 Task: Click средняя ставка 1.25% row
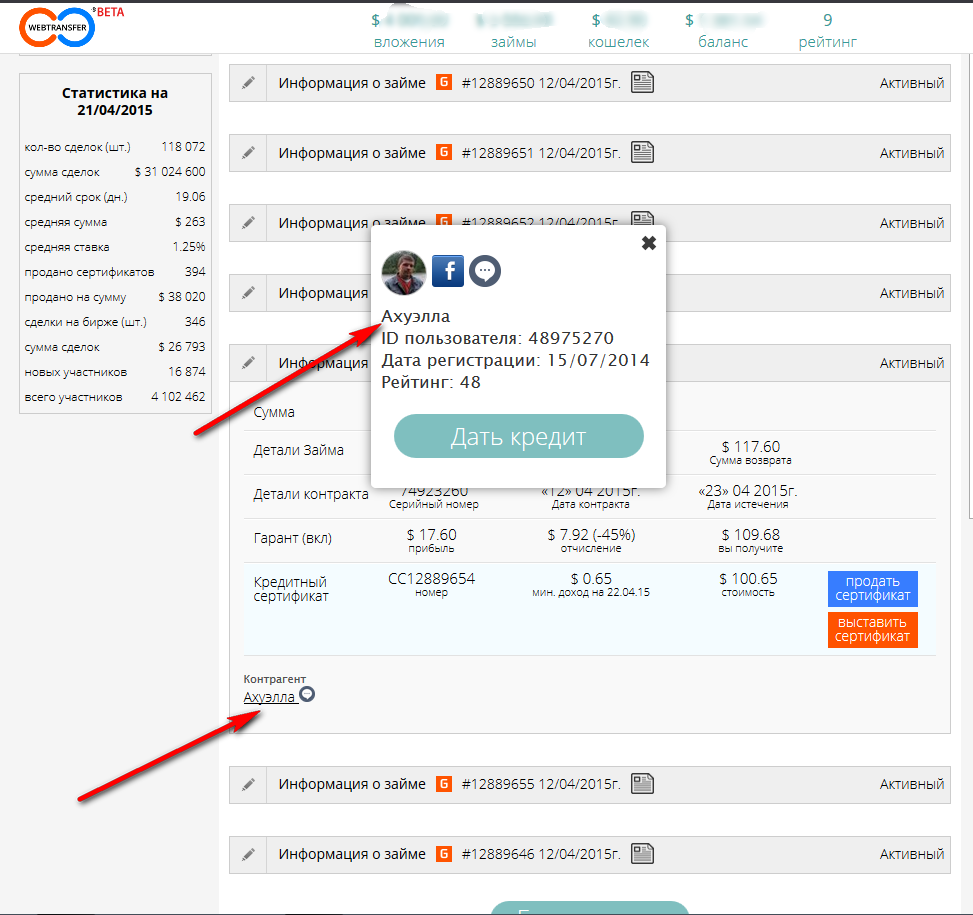pyautogui.click(x=115, y=247)
